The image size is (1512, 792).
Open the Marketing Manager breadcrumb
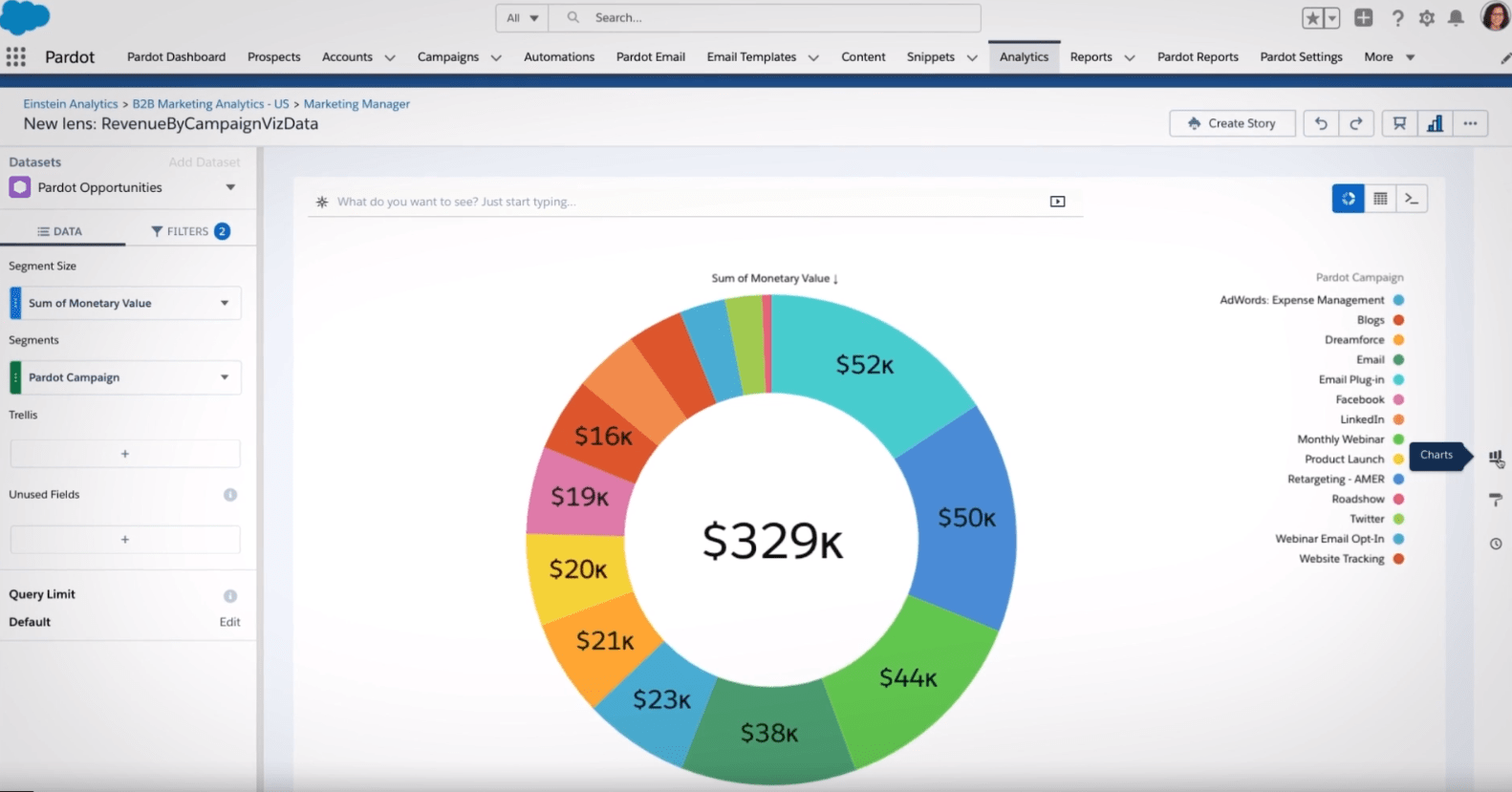point(356,104)
